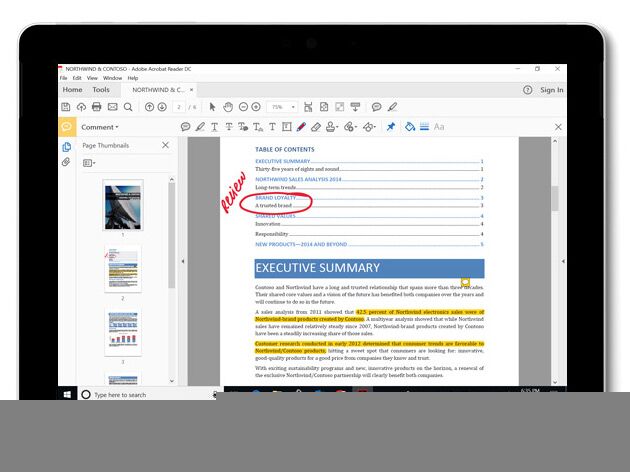This screenshot has width=630, height=472.
Task: Select the Hand pan tool
Action: point(228,107)
